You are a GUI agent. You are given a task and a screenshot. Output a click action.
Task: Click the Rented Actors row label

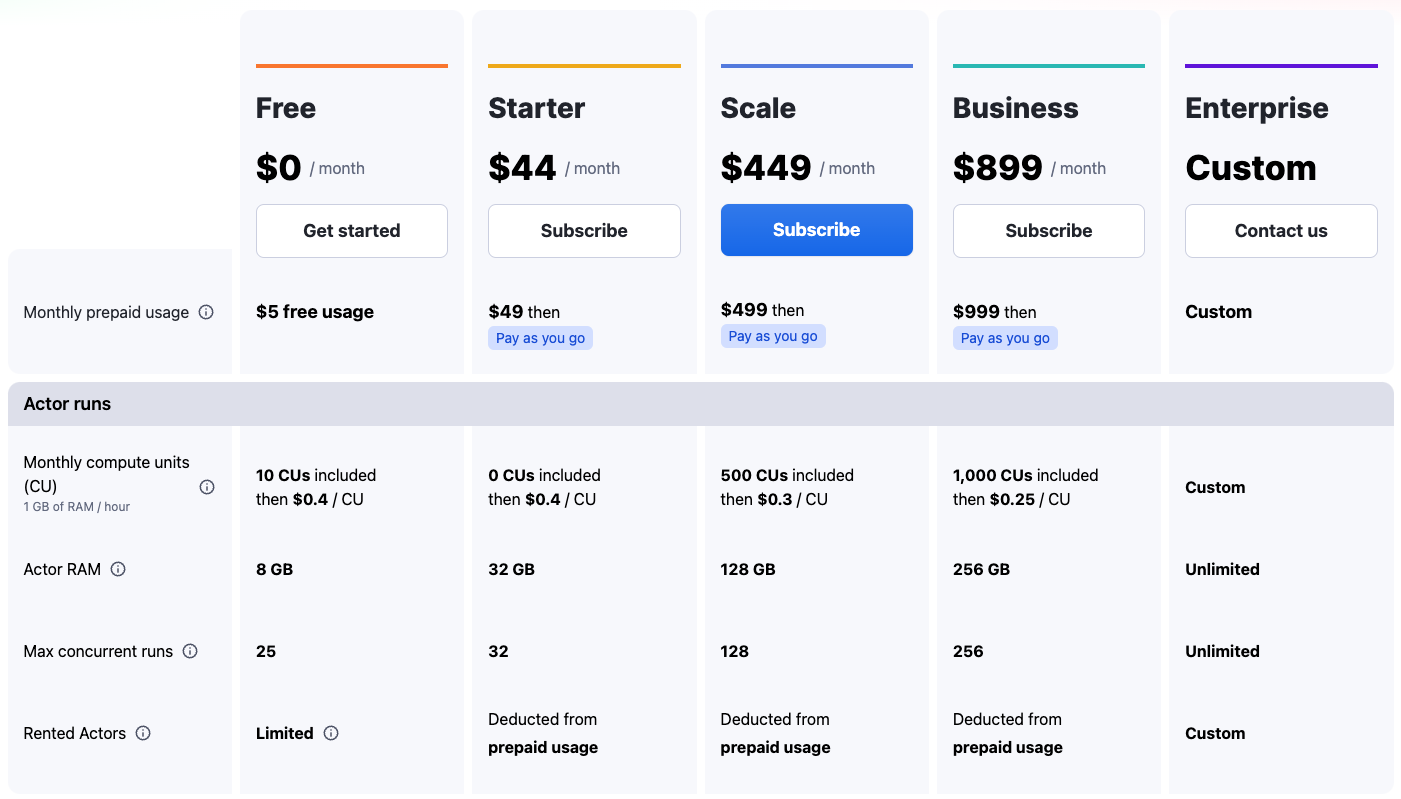tap(75, 733)
